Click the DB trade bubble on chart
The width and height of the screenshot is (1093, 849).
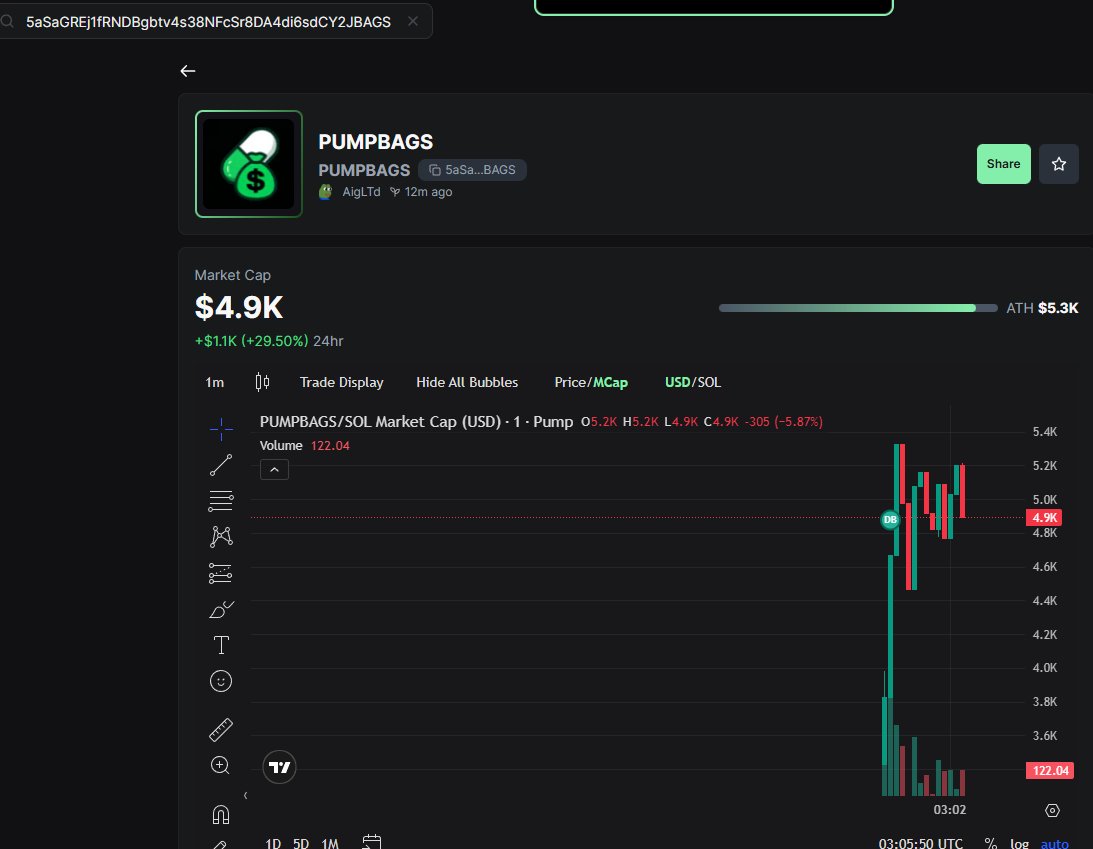click(890, 519)
